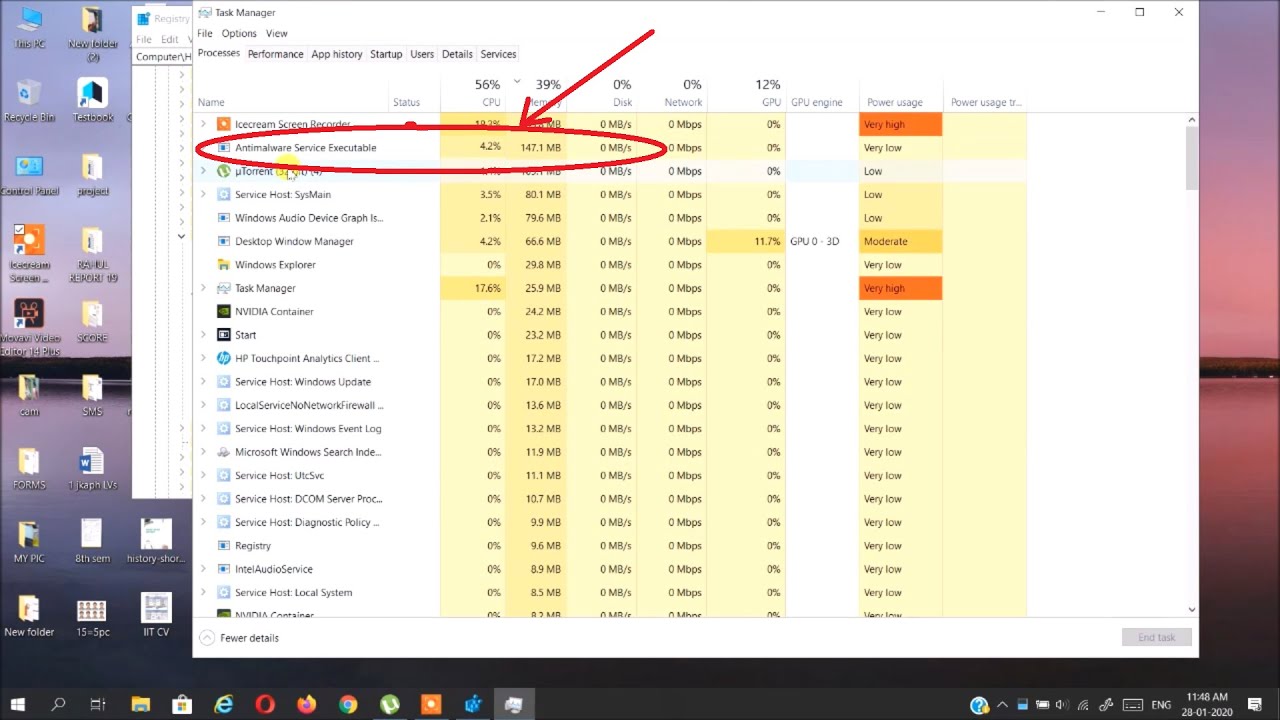
Task: Open the Edit menu in Registry window
Action: (x=169, y=39)
